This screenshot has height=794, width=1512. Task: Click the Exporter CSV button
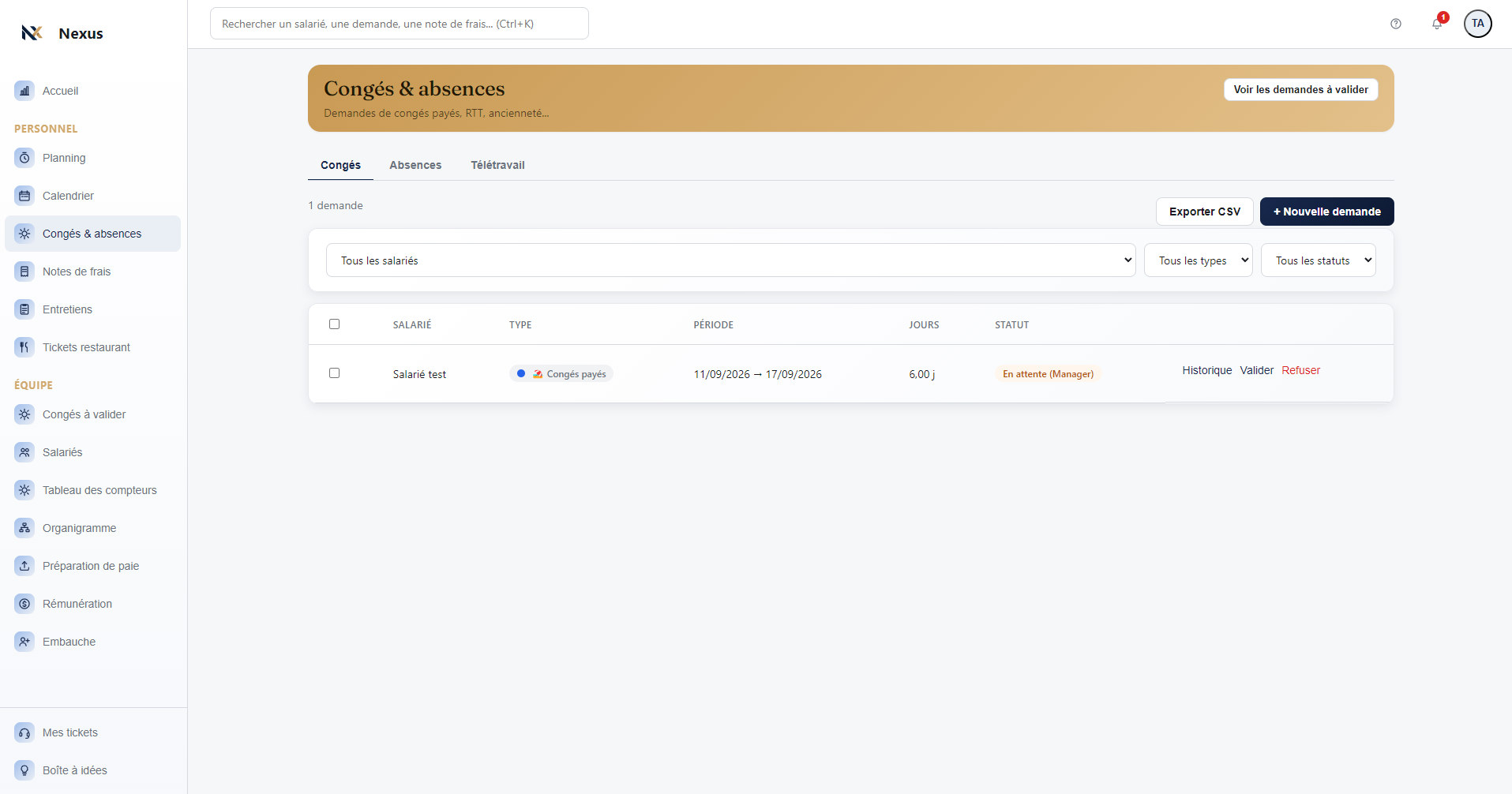(1205, 212)
